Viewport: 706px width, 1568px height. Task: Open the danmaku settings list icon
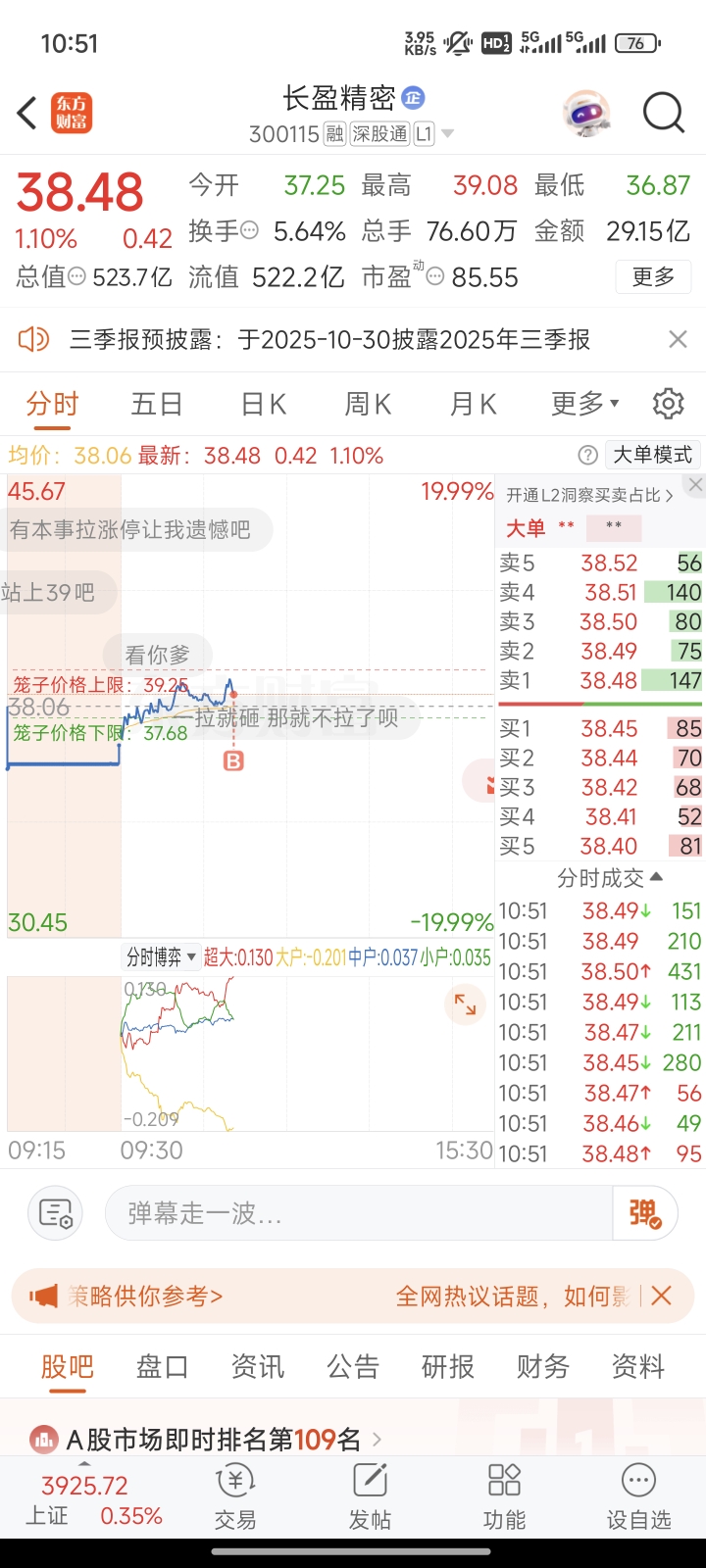click(x=56, y=1214)
